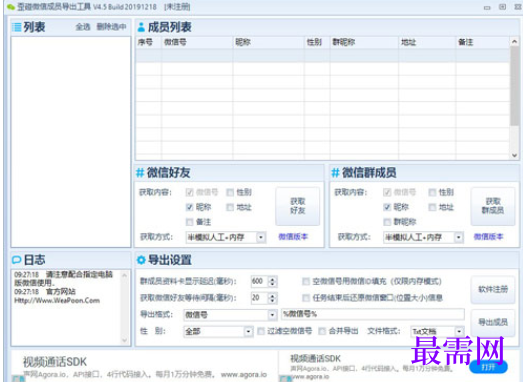Open 获取方式 dropdown in 微信群成员 panel
Image resolution: width=523 pixels, height=382 pixels.
tap(423, 237)
